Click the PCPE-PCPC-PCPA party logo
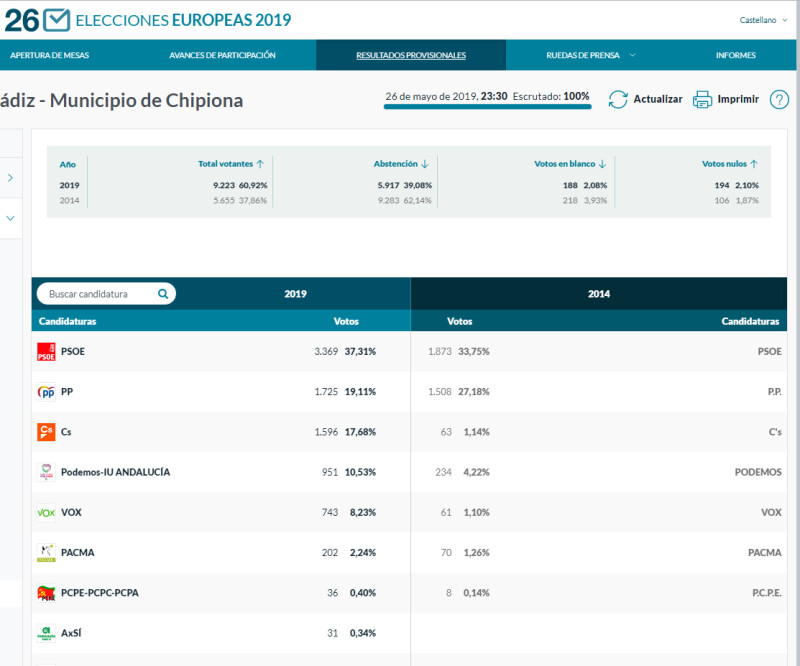 (46, 593)
